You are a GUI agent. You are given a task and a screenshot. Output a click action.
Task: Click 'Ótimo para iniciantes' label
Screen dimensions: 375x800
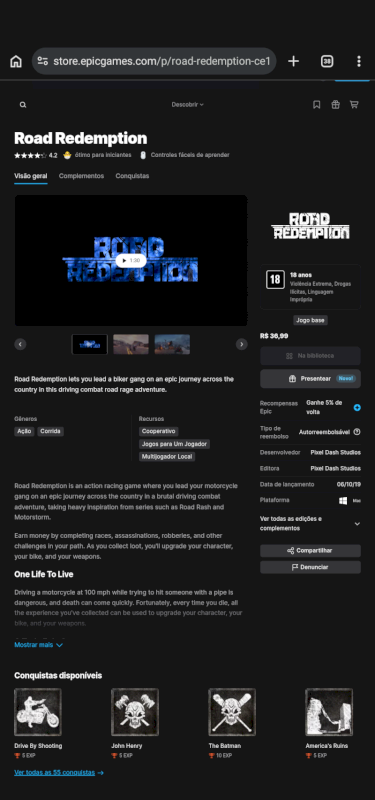(103, 155)
